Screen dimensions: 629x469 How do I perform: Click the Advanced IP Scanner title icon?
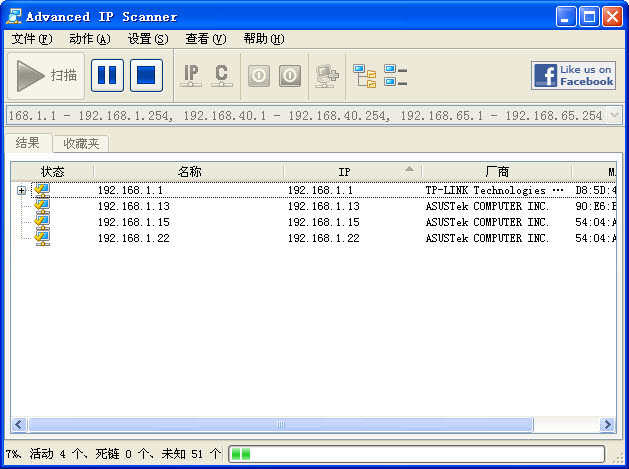tap(14, 16)
